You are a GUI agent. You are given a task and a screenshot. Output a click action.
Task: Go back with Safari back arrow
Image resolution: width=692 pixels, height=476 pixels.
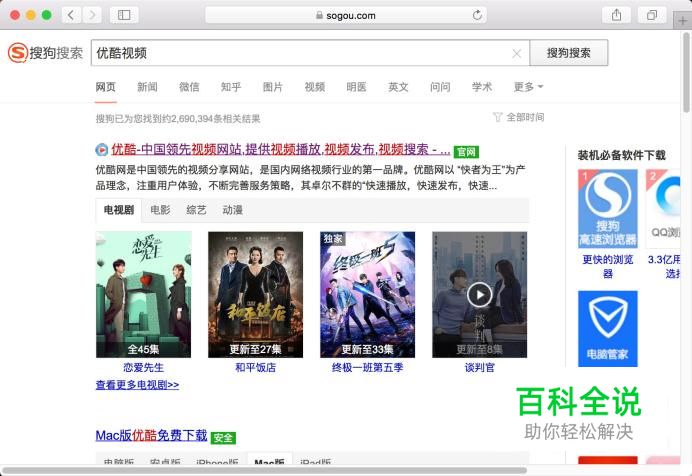click(x=71, y=15)
